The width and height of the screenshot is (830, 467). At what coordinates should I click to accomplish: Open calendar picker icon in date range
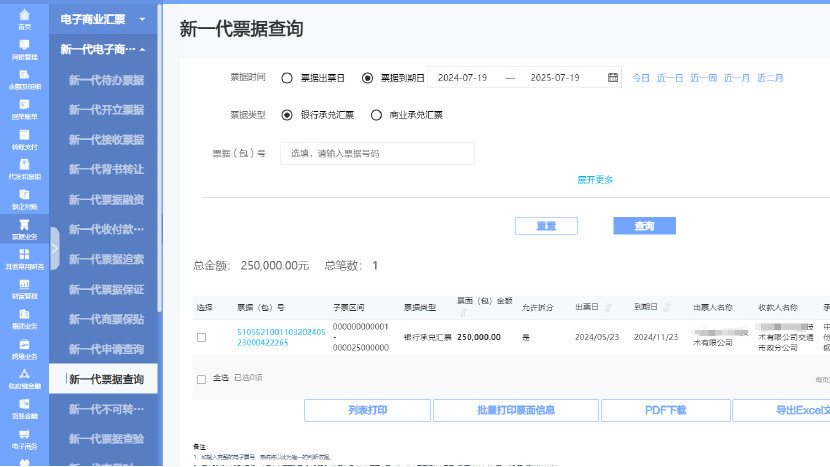[x=612, y=77]
